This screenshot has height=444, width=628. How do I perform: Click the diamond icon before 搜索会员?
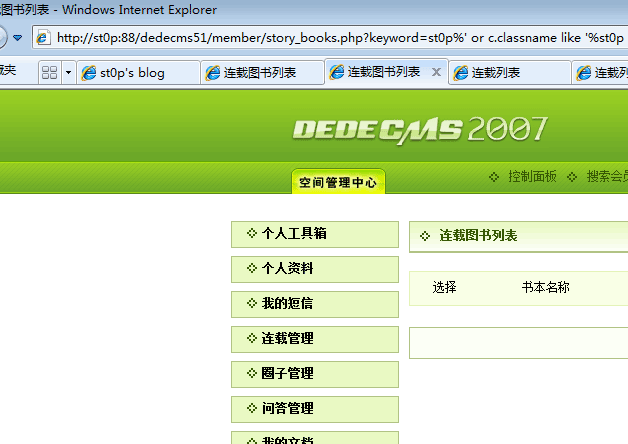[572, 177]
